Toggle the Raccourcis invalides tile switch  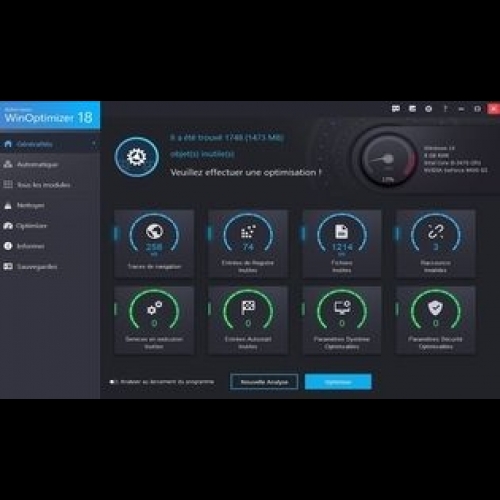tap(397, 233)
